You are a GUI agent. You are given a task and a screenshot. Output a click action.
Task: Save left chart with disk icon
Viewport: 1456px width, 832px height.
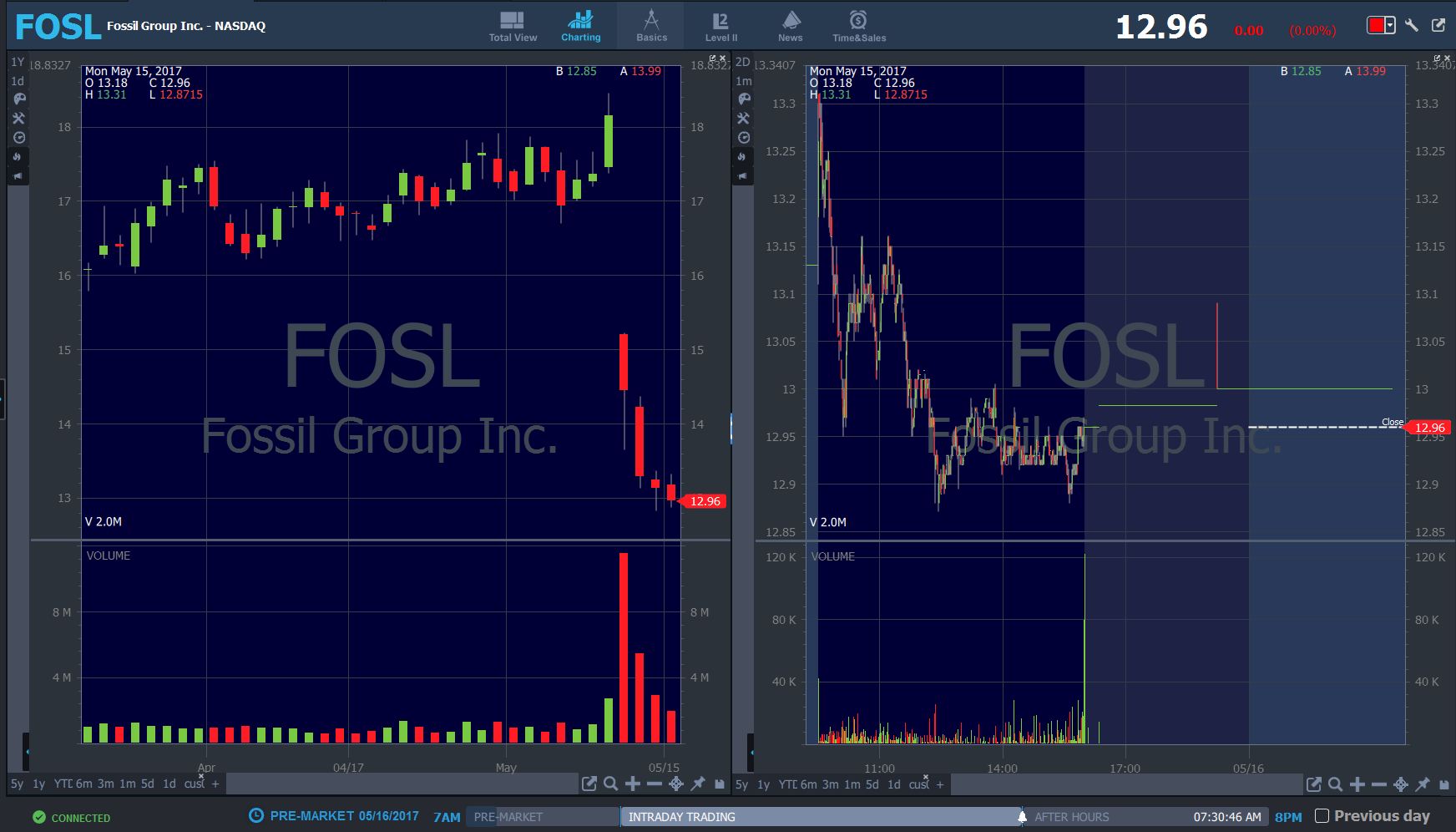720,784
